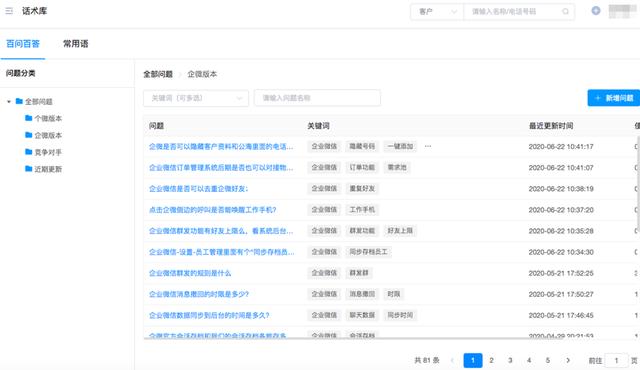The height and width of the screenshot is (370, 640).
Task: Click the folder icon next to 企微版本
Action: pyautogui.click(x=29, y=135)
